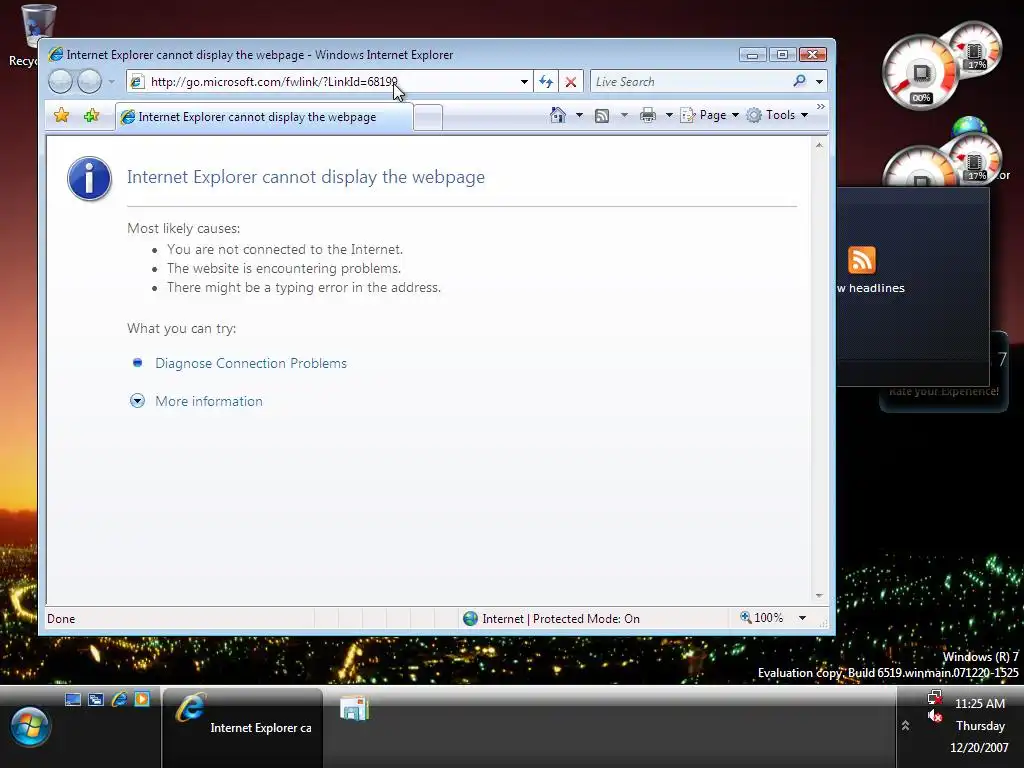Click the Back navigation button

(61, 82)
